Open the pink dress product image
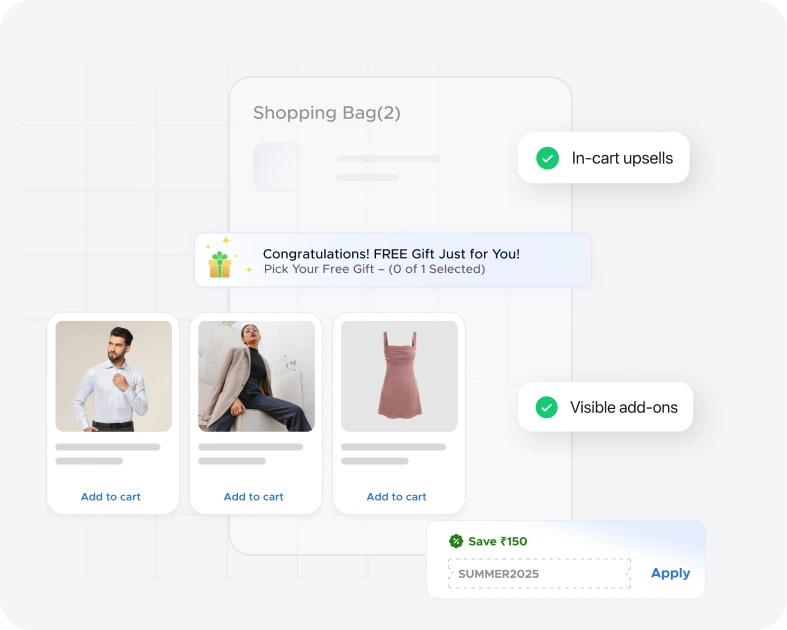This screenshot has width=787, height=630. pyautogui.click(x=400, y=376)
